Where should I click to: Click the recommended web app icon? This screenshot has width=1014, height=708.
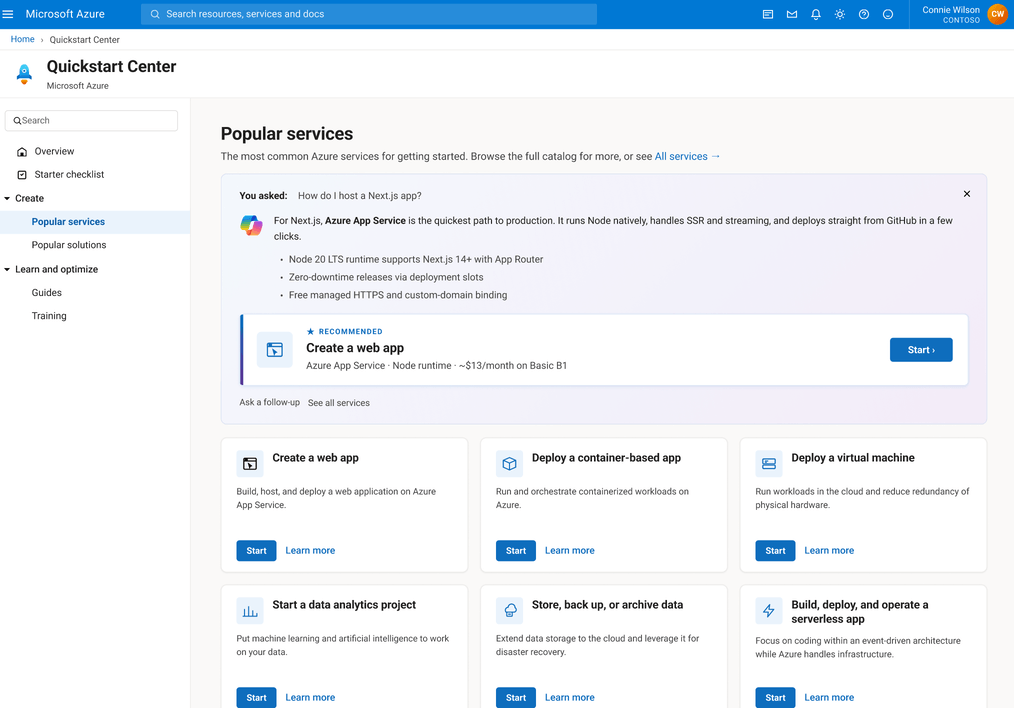click(274, 350)
